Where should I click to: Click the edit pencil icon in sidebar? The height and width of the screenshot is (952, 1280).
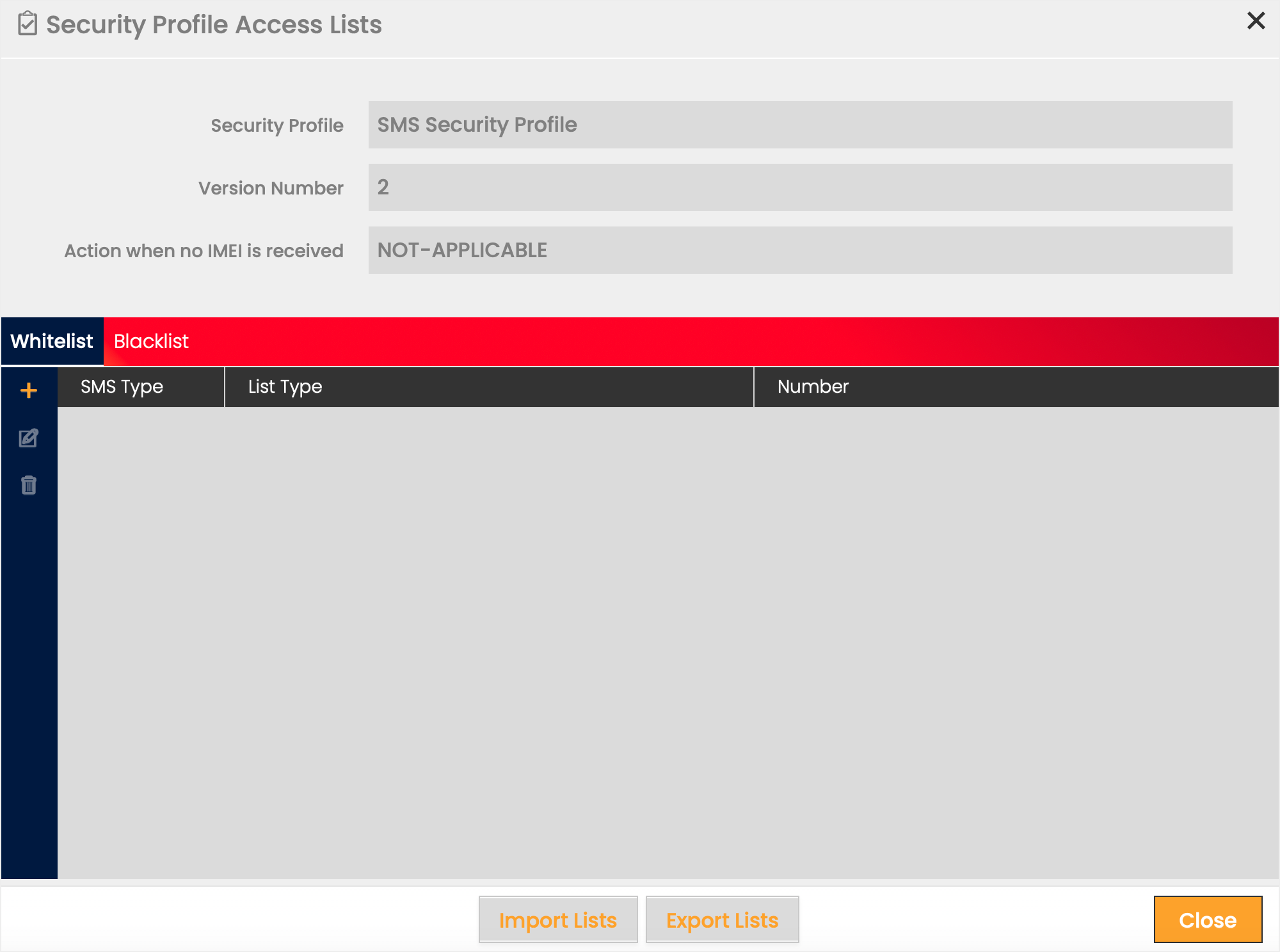coord(29,438)
